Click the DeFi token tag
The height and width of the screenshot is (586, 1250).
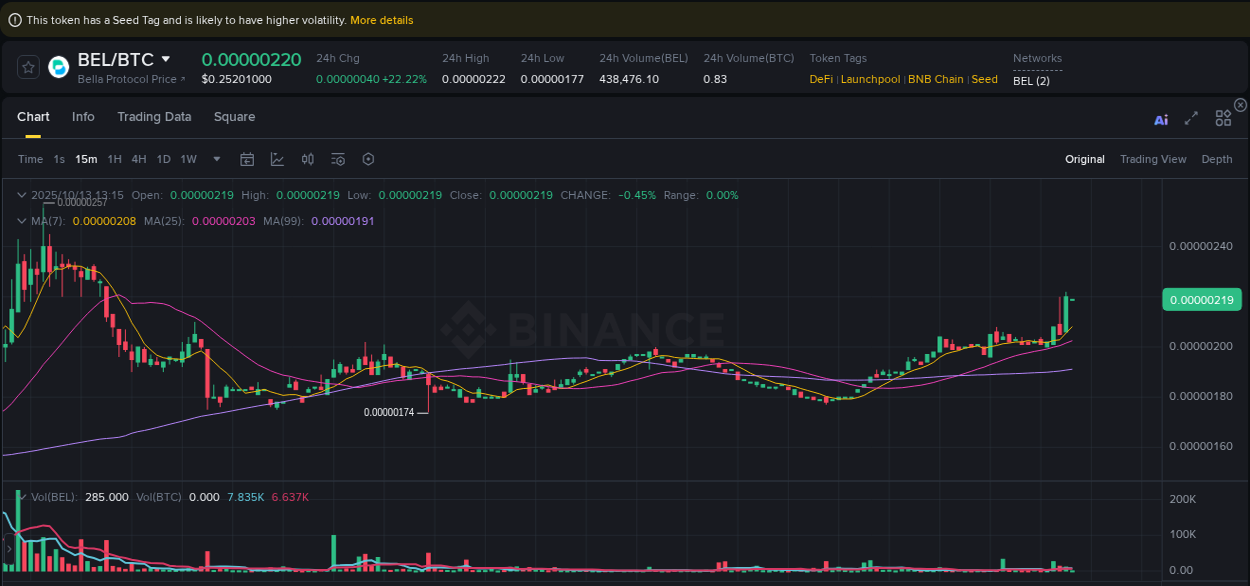click(819, 79)
